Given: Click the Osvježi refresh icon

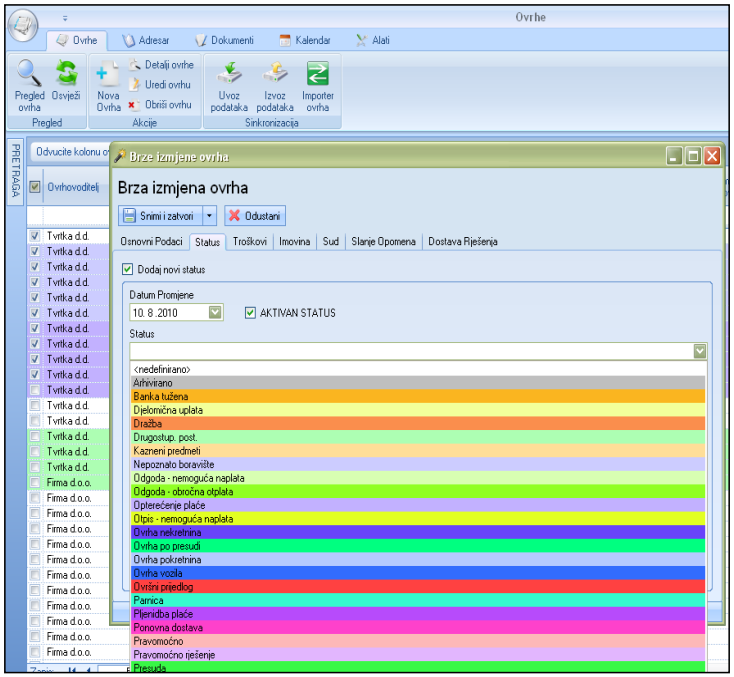Looking at the screenshot, I should click(66, 74).
